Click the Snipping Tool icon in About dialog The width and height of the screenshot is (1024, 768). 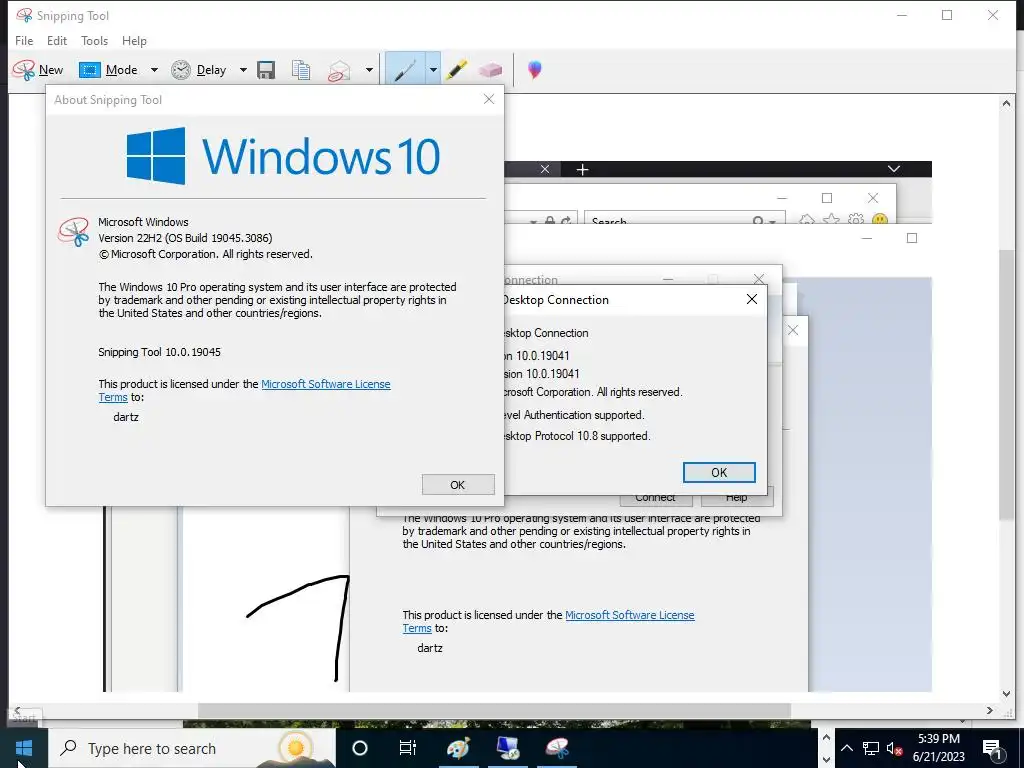(74, 232)
